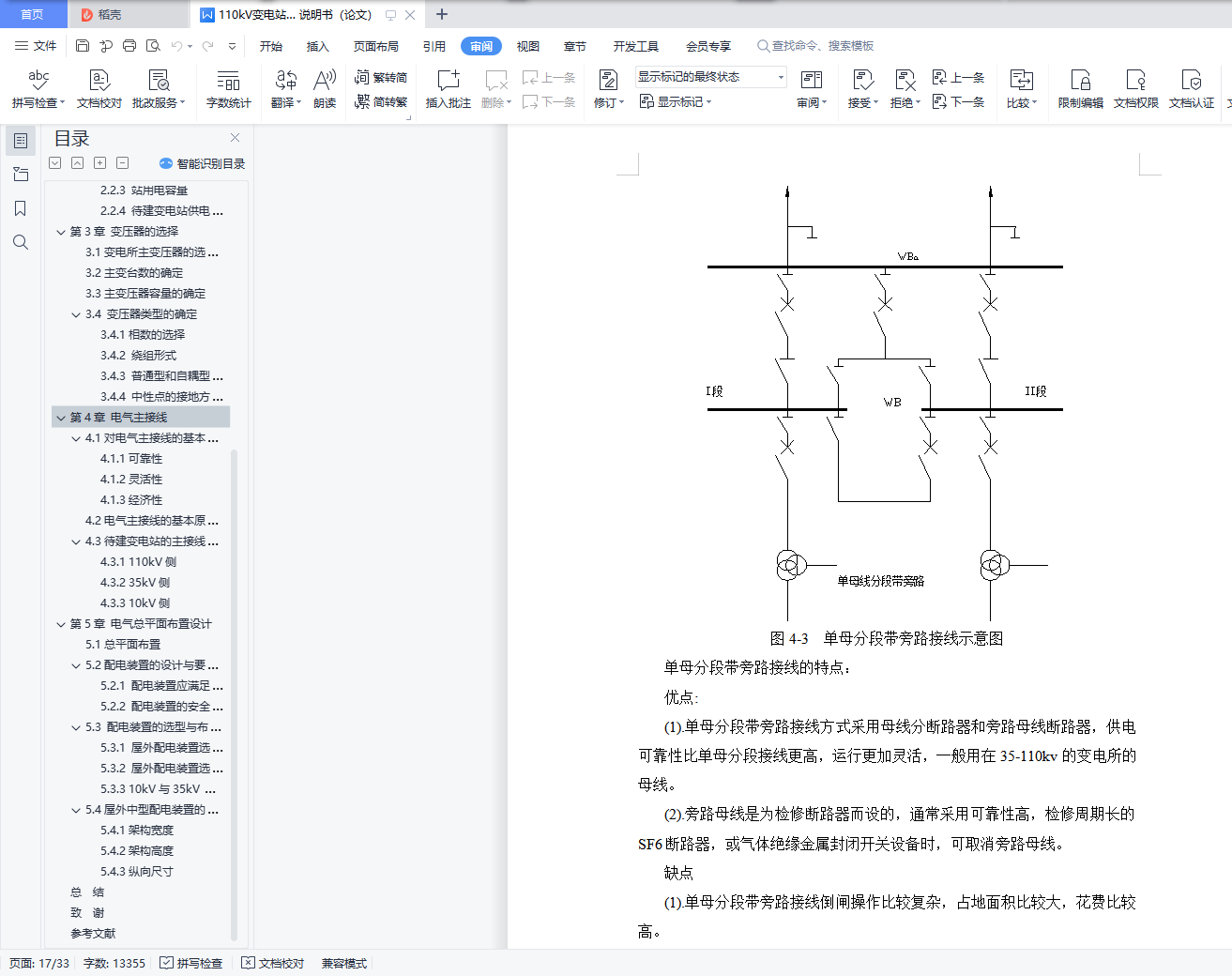Open the 显示标记的最终状态 dropdown
Viewport: 1232px width, 976px height.
711,77
